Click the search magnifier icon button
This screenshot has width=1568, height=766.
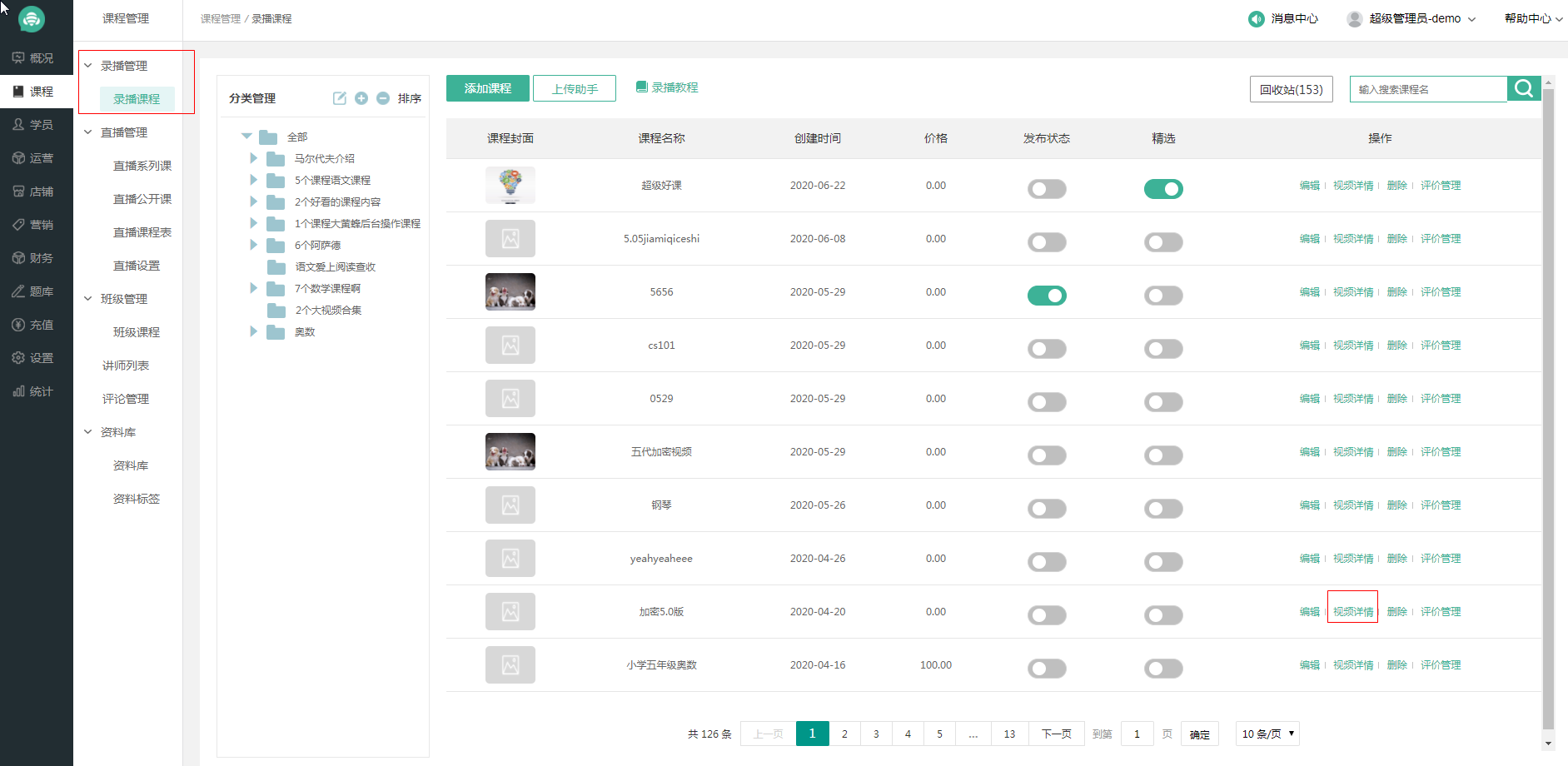pyautogui.click(x=1524, y=88)
